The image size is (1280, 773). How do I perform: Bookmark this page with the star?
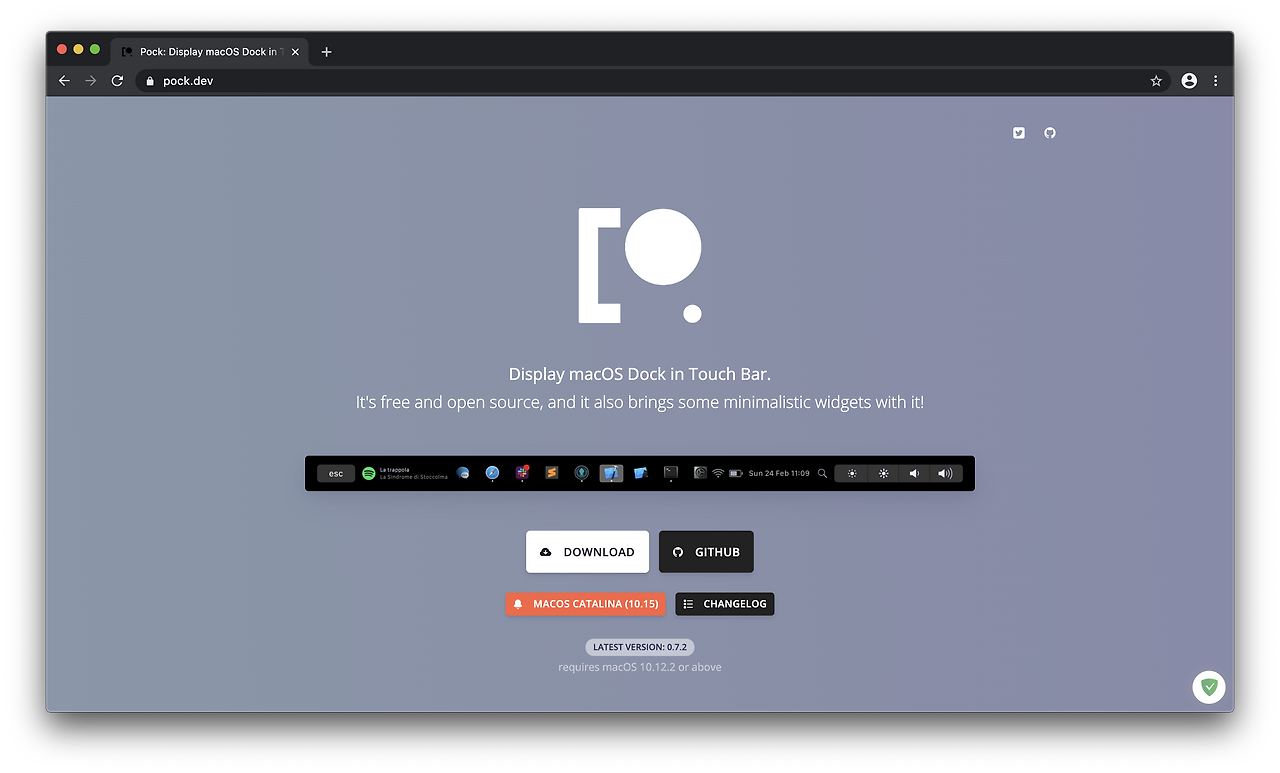click(x=1156, y=81)
